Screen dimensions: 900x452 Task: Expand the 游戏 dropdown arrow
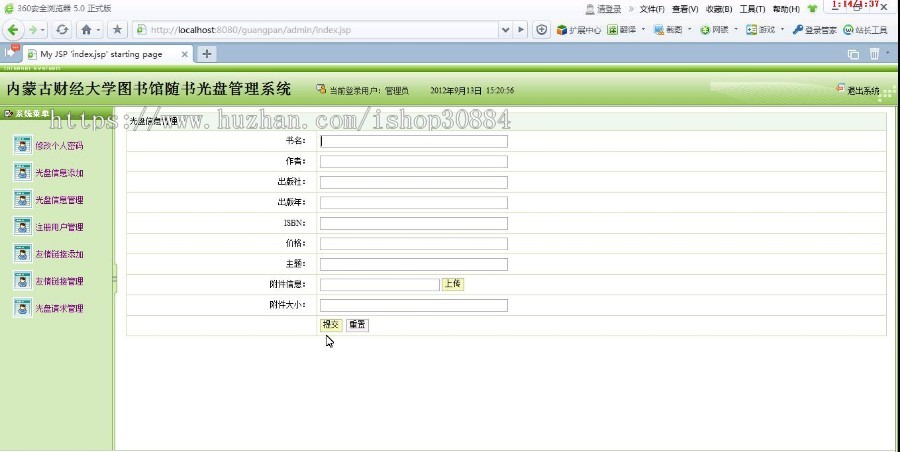pos(782,29)
